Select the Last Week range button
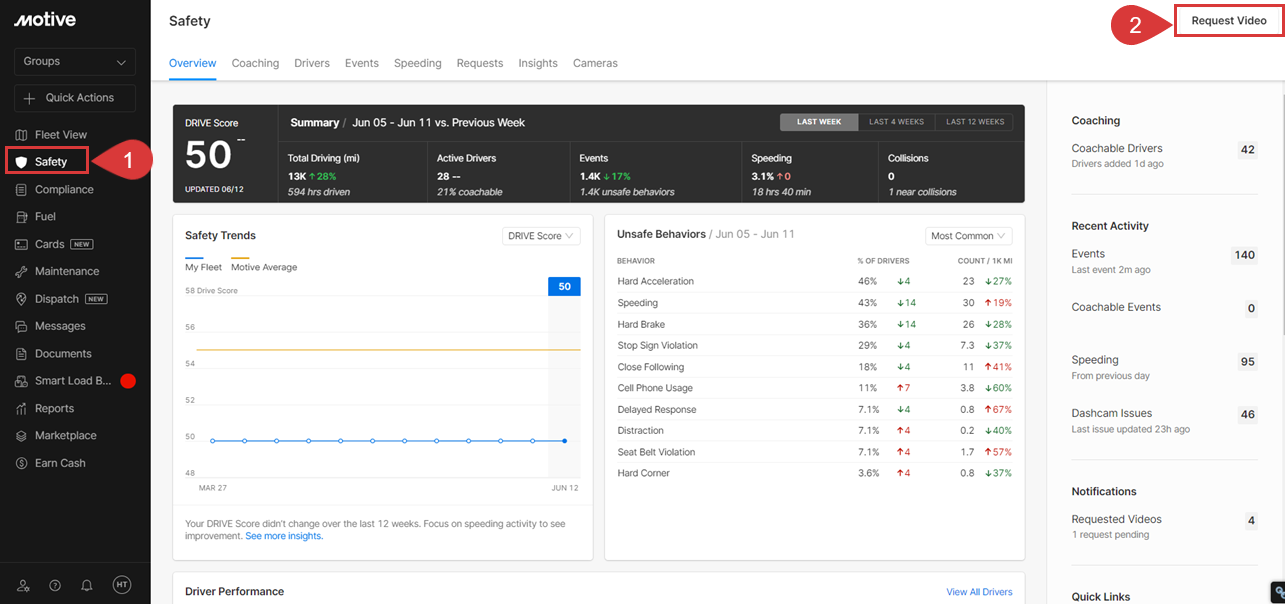The image size is (1285, 604). click(818, 122)
